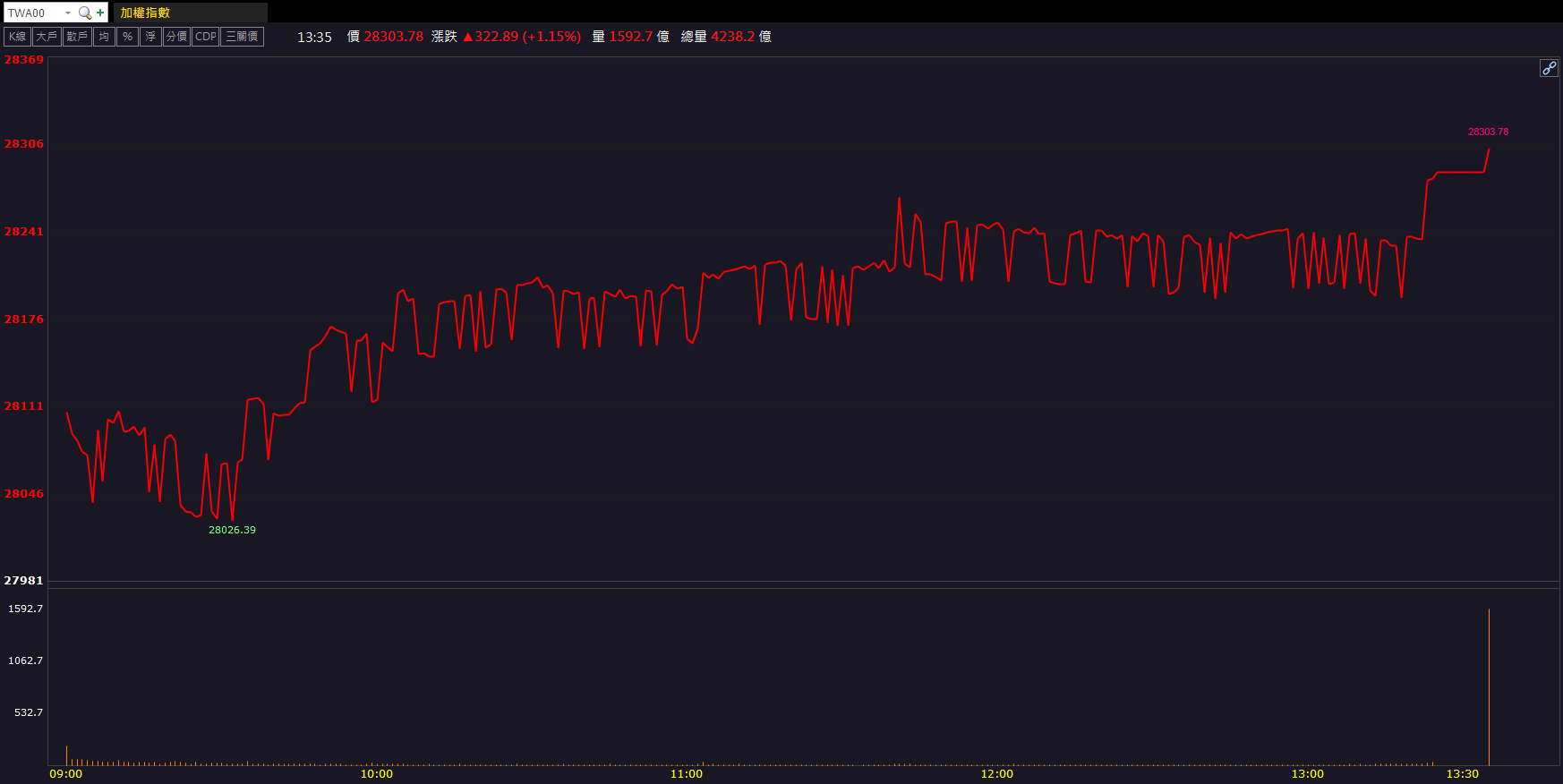
Task: Toggle the 均 average line button
Action: click(104, 37)
